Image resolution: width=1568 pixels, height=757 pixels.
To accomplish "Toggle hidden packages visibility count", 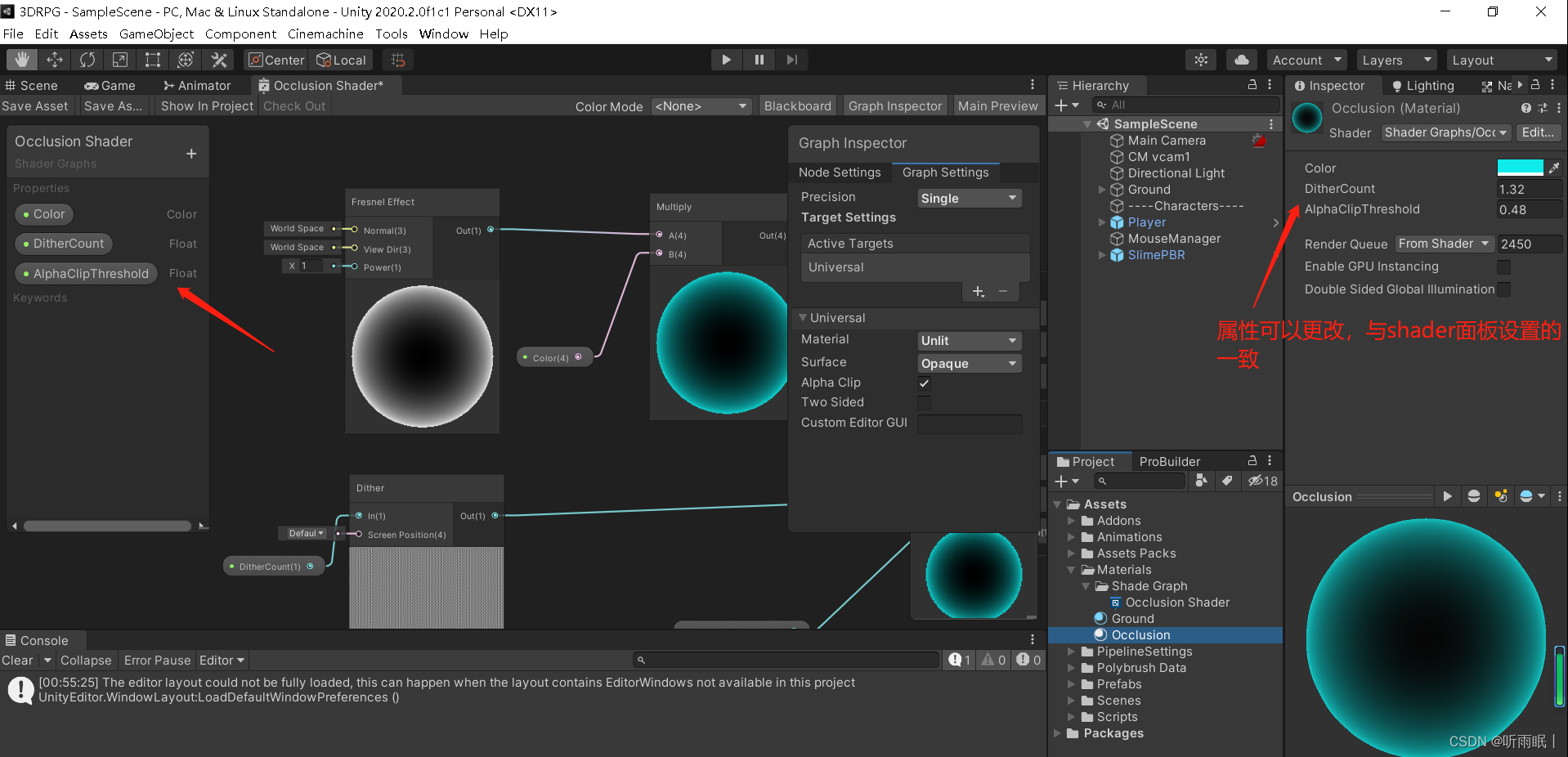I will [x=1262, y=482].
